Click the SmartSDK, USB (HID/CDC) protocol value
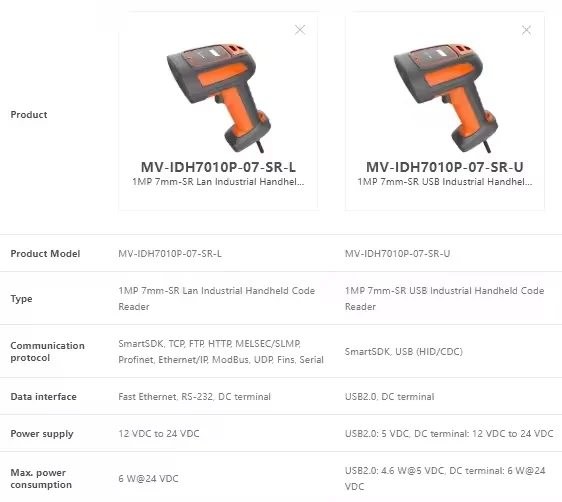 click(x=404, y=352)
